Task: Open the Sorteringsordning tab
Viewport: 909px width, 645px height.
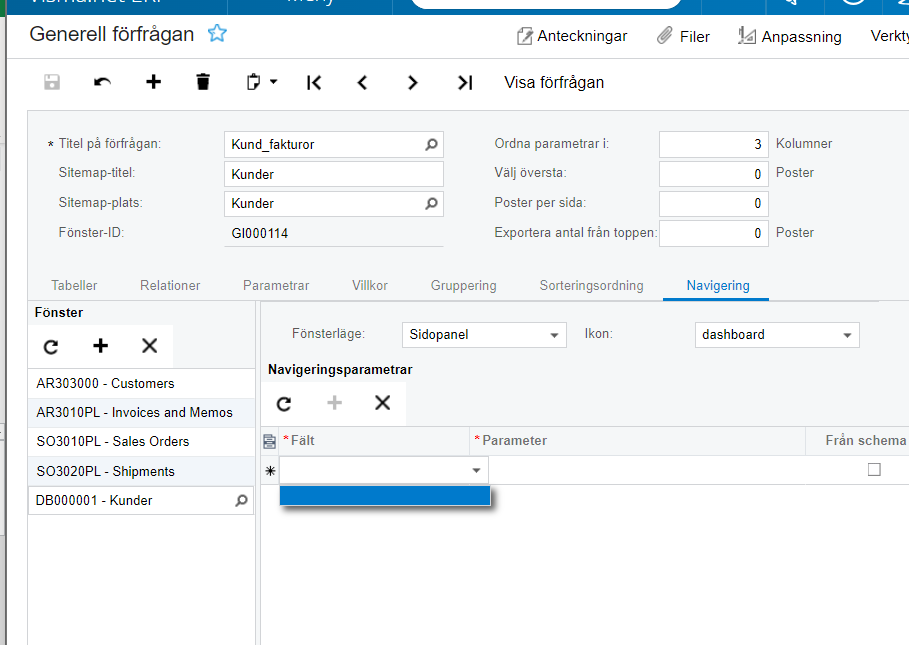Action: pos(591,285)
